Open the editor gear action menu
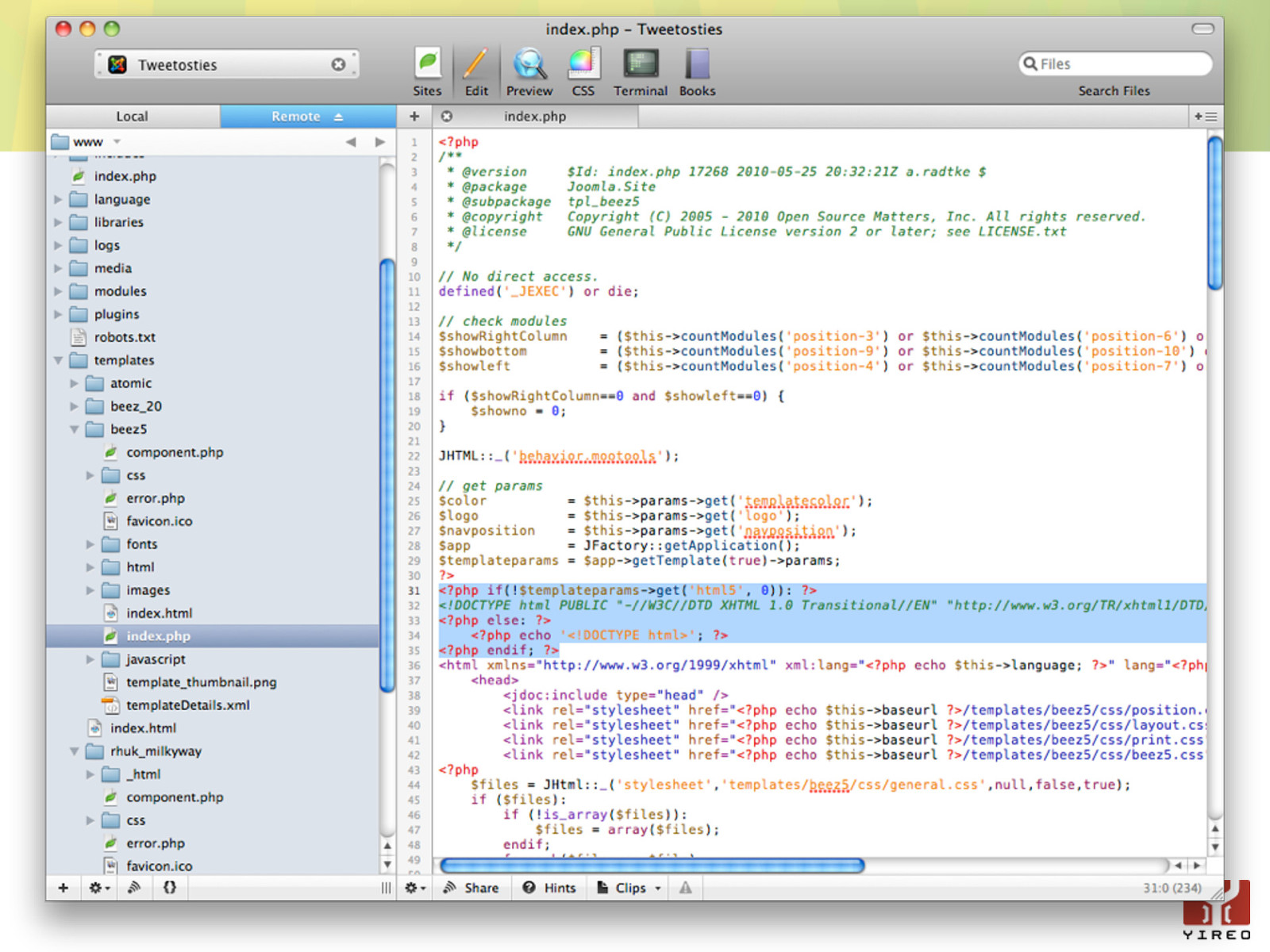Image resolution: width=1270 pixels, height=952 pixels. click(415, 888)
